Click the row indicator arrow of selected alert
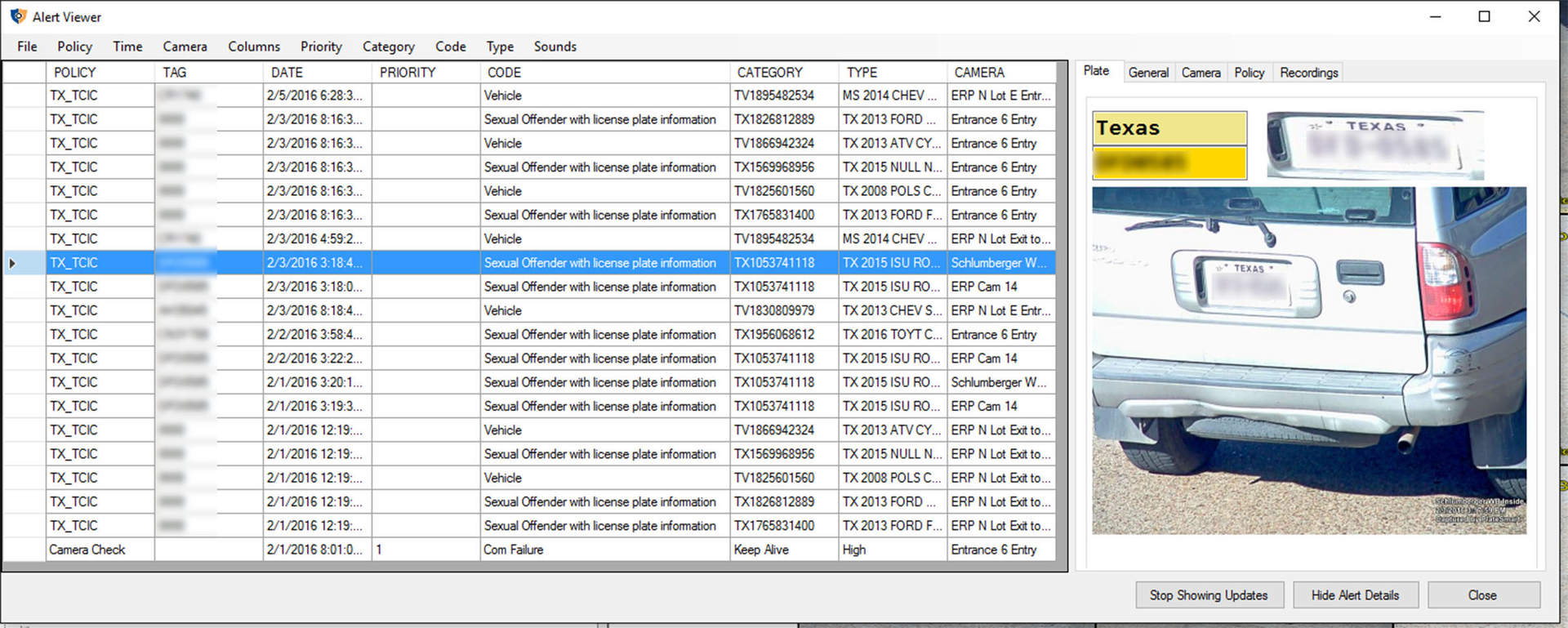This screenshot has width=1568, height=628. 12,263
